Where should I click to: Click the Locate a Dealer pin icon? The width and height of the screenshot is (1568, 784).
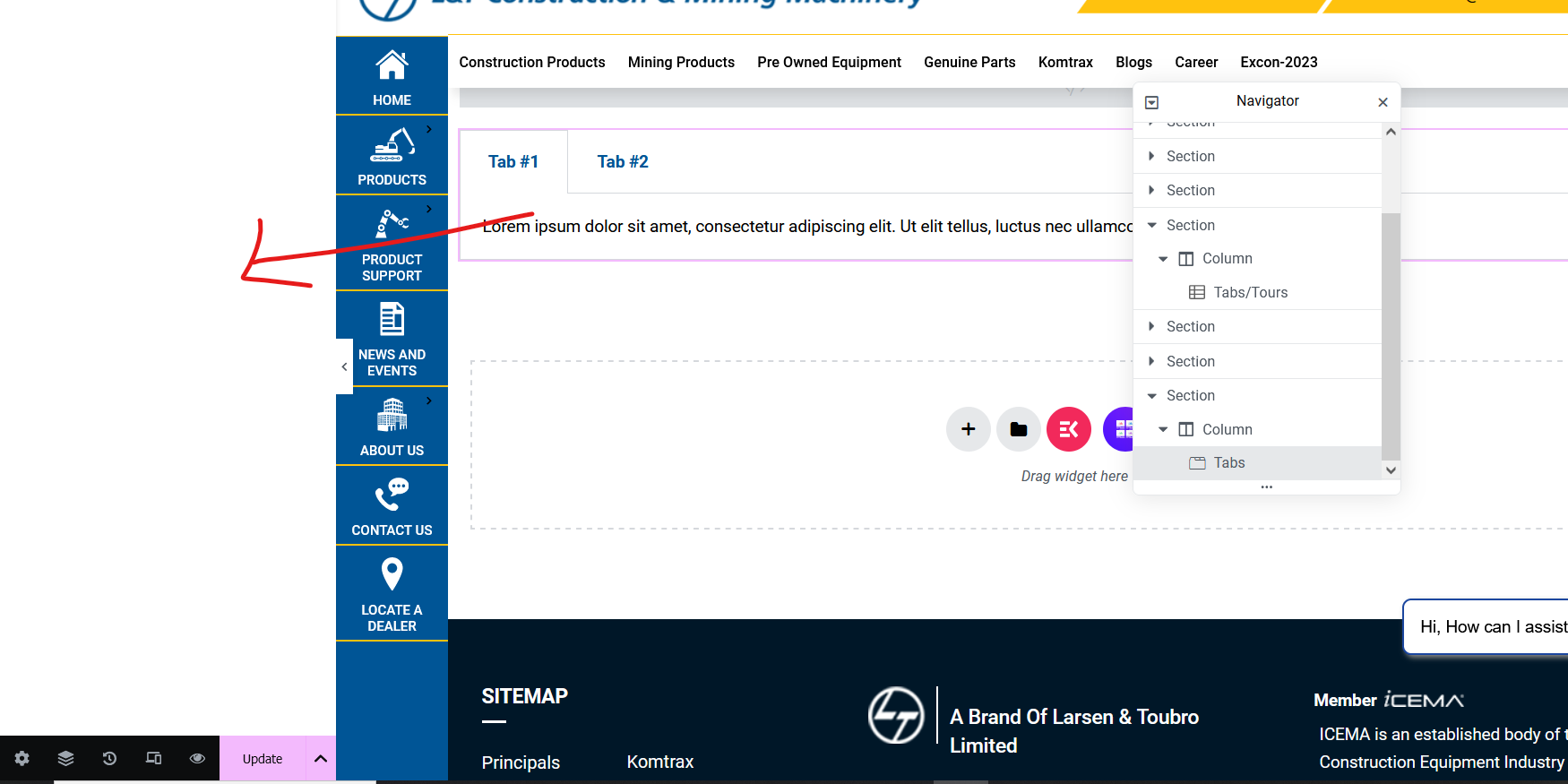coord(392,574)
